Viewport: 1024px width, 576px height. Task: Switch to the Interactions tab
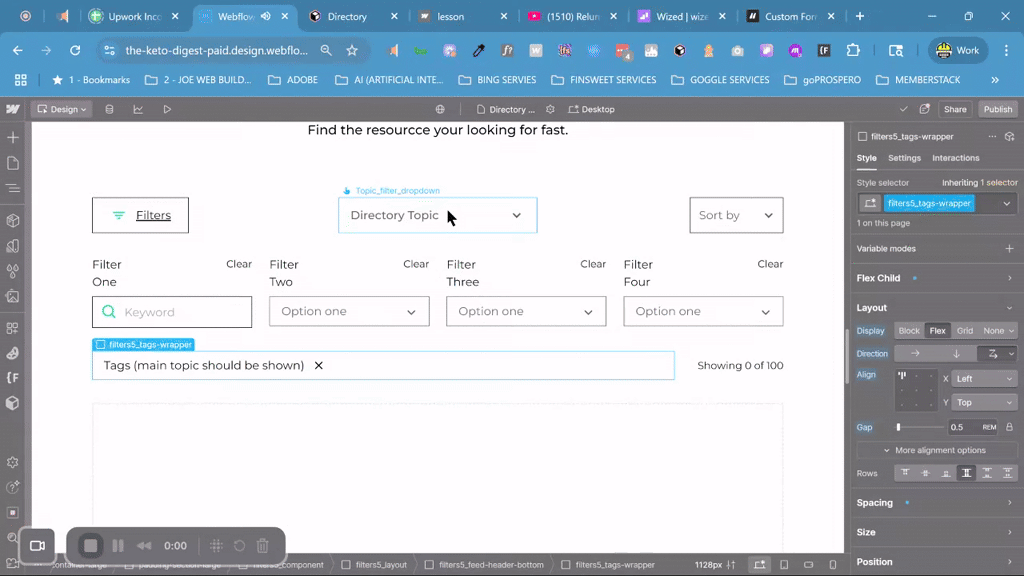pyautogui.click(x=955, y=158)
